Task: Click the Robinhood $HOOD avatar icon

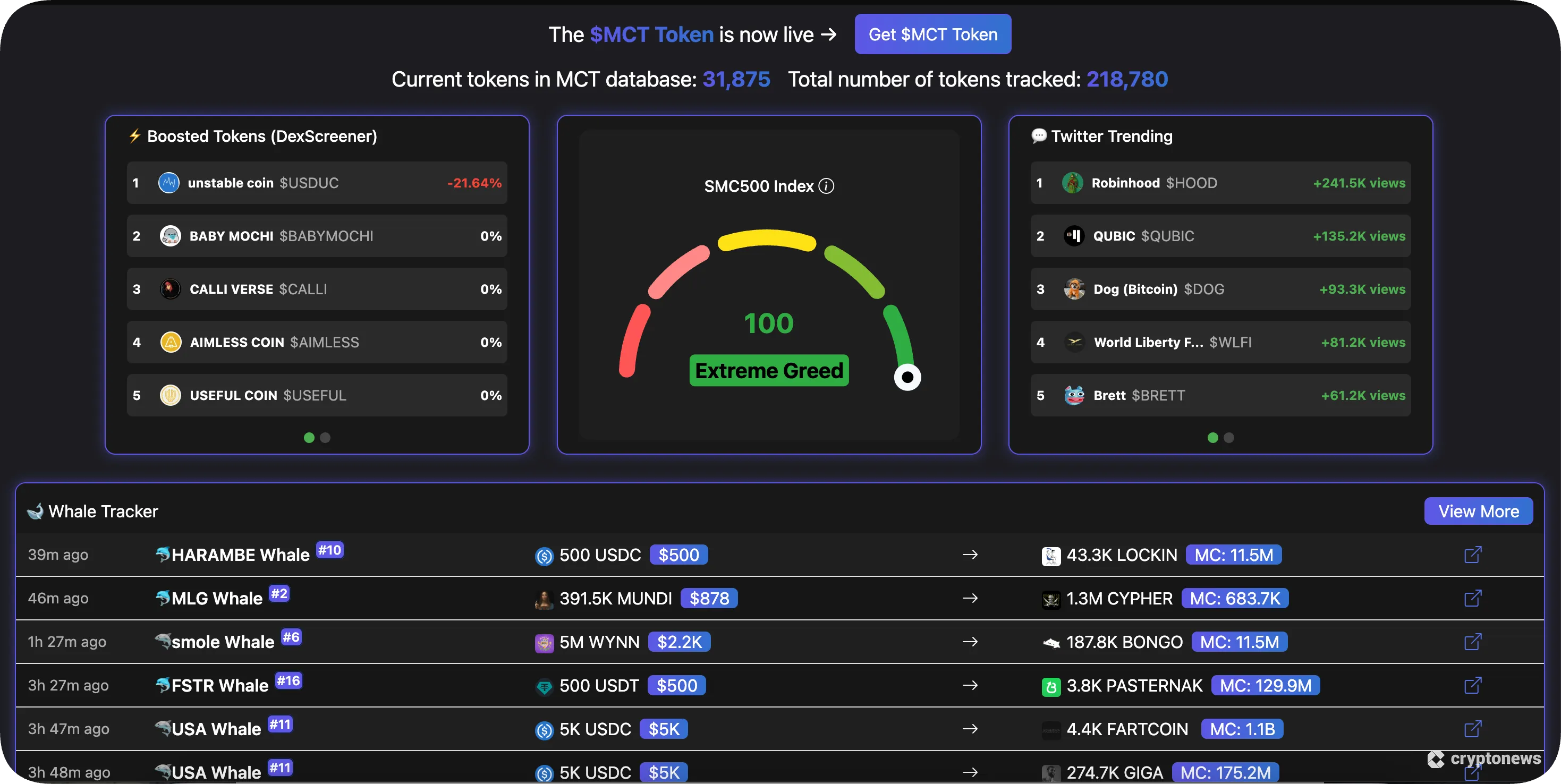Action: pyautogui.click(x=1073, y=182)
